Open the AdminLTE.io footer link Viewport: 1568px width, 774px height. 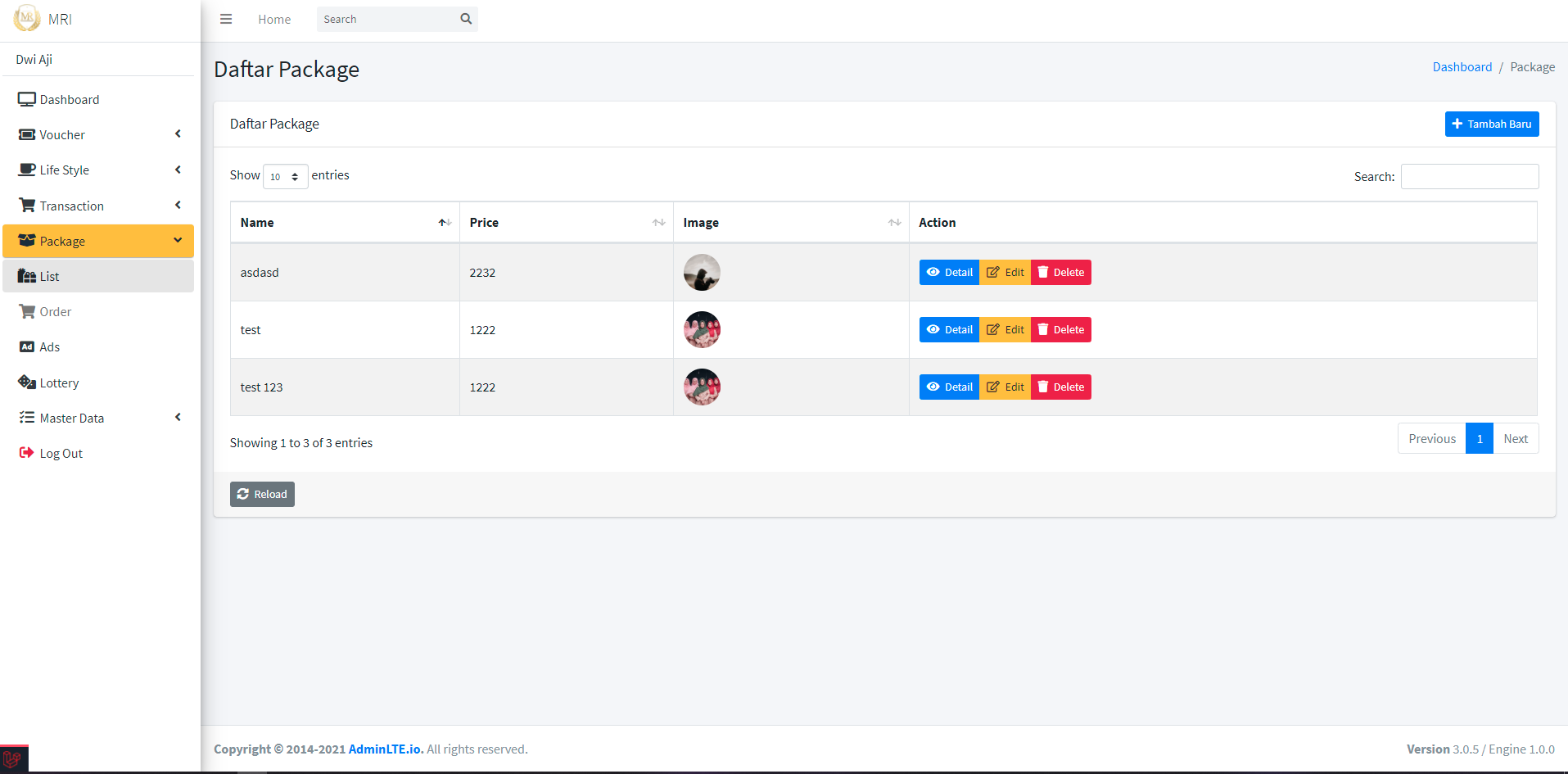[x=386, y=749]
